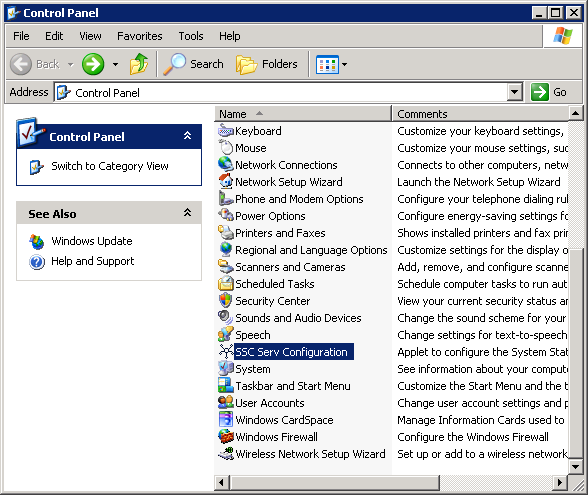
Task: Select the Scanners and Cameras icon
Action: [x=226, y=267]
